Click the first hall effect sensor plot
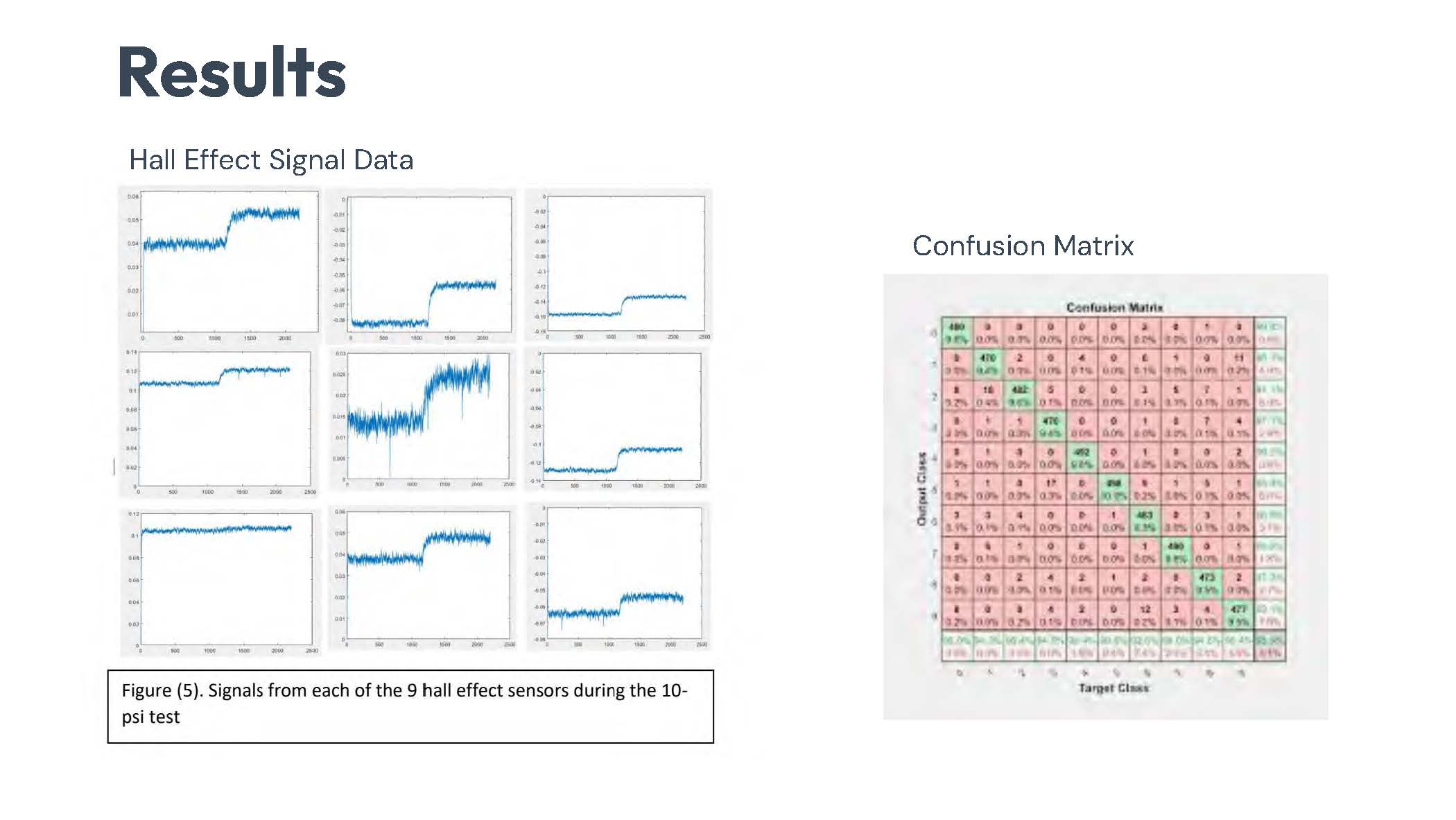1456x820 pixels. point(220,264)
